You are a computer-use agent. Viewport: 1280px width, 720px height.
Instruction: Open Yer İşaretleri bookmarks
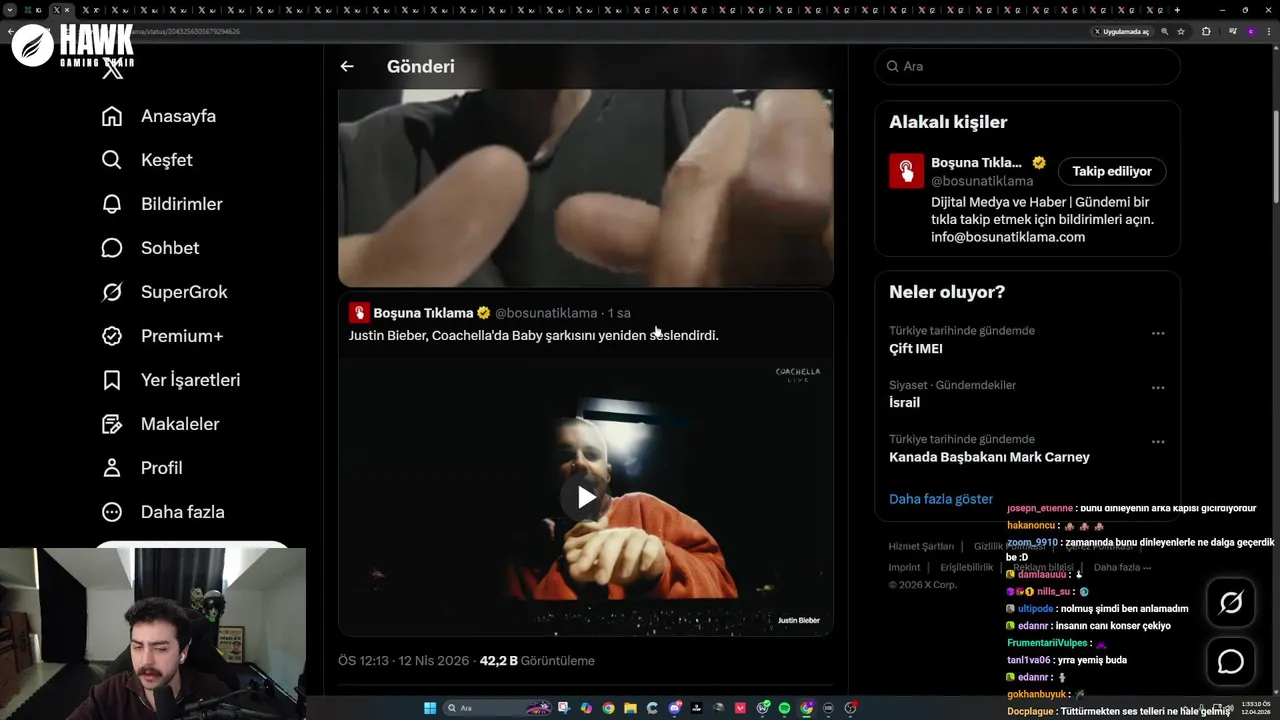171,380
